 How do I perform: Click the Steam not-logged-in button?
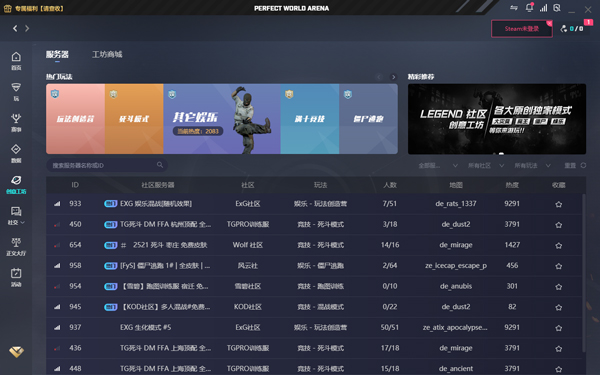pyautogui.click(x=522, y=29)
